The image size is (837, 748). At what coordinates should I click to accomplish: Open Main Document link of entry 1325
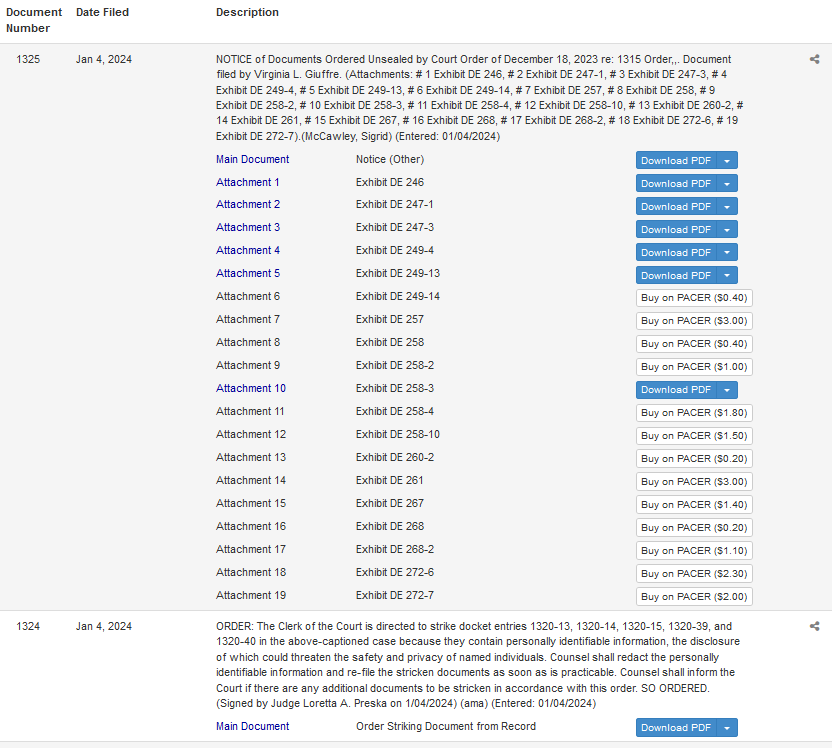252,159
